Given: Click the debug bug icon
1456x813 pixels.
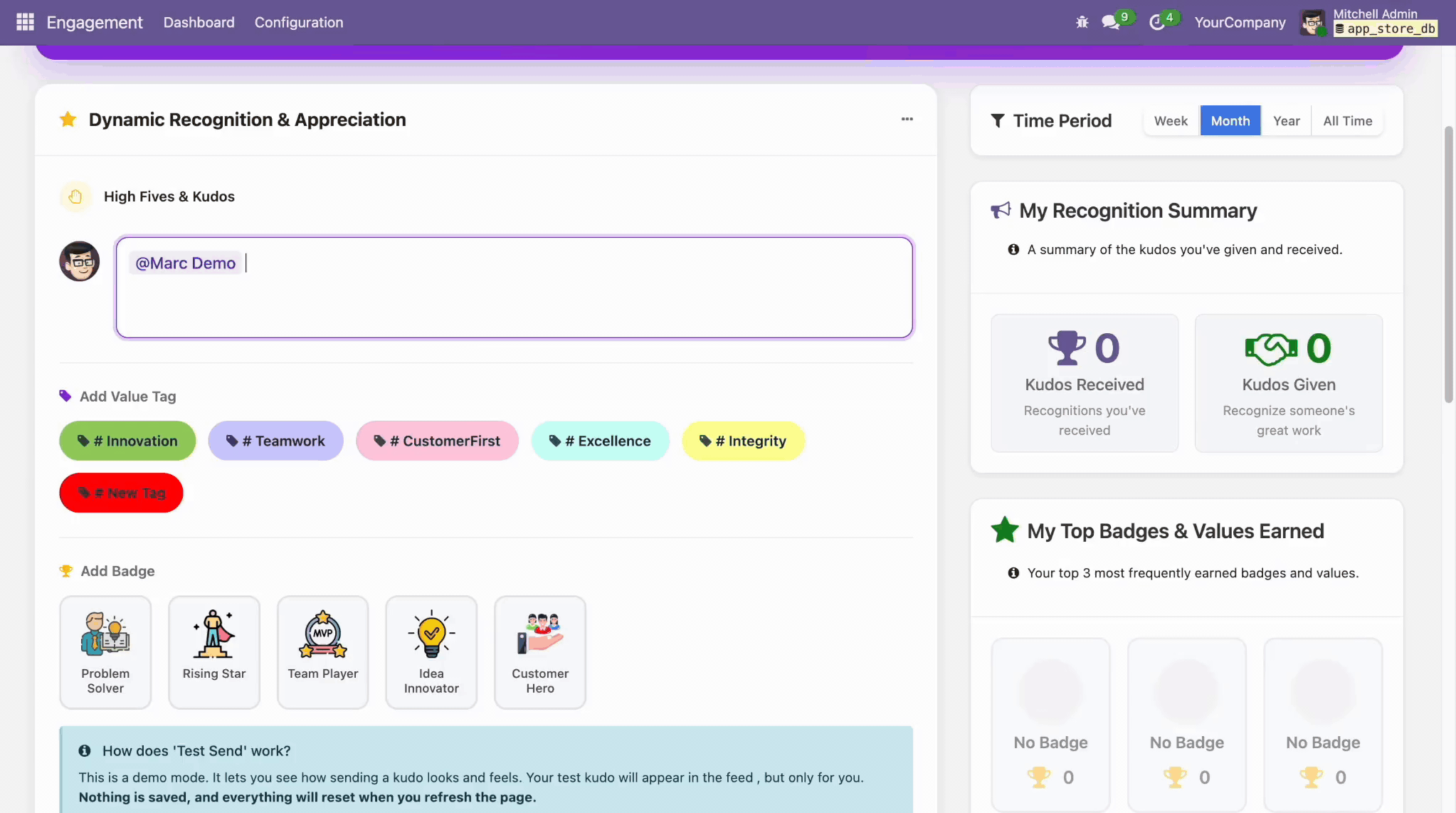Looking at the screenshot, I should click(x=1082, y=22).
